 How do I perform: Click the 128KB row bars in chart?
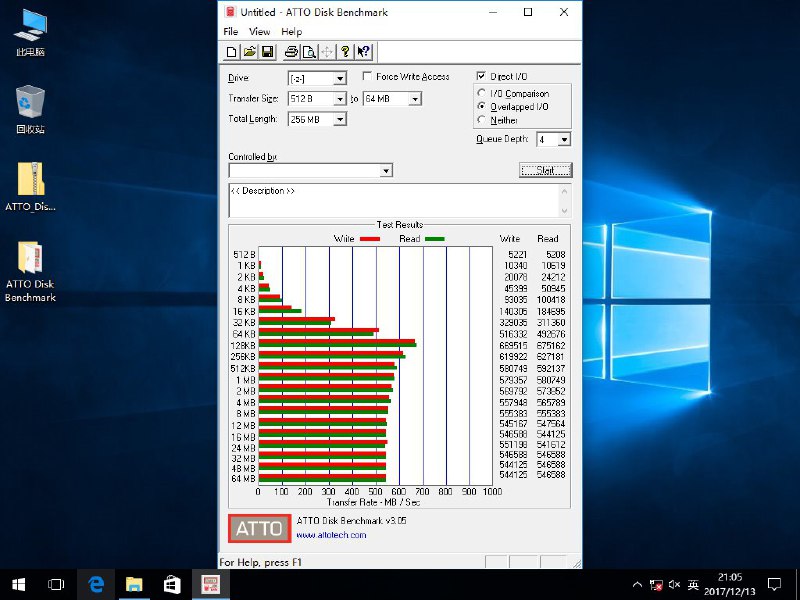click(337, 343)
